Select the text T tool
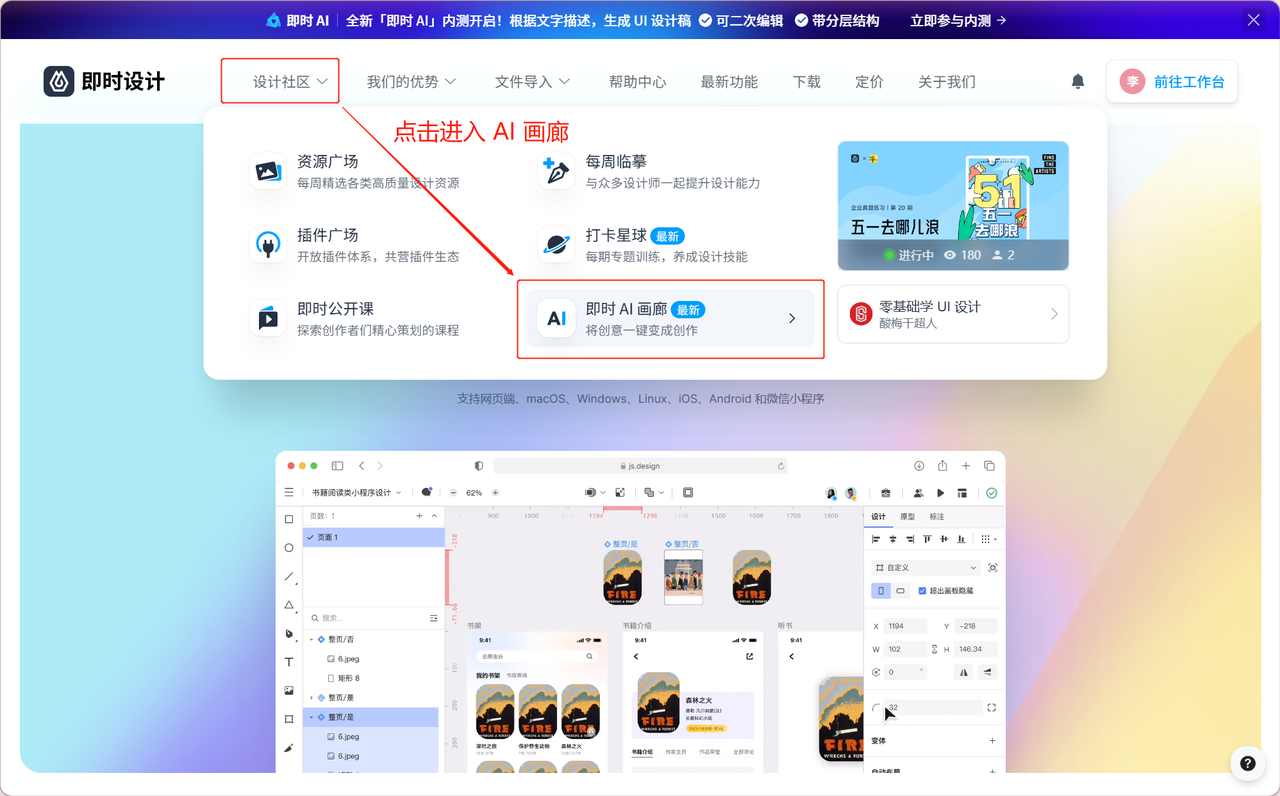Screen dimensions: 1280x796 coord(289,662)
